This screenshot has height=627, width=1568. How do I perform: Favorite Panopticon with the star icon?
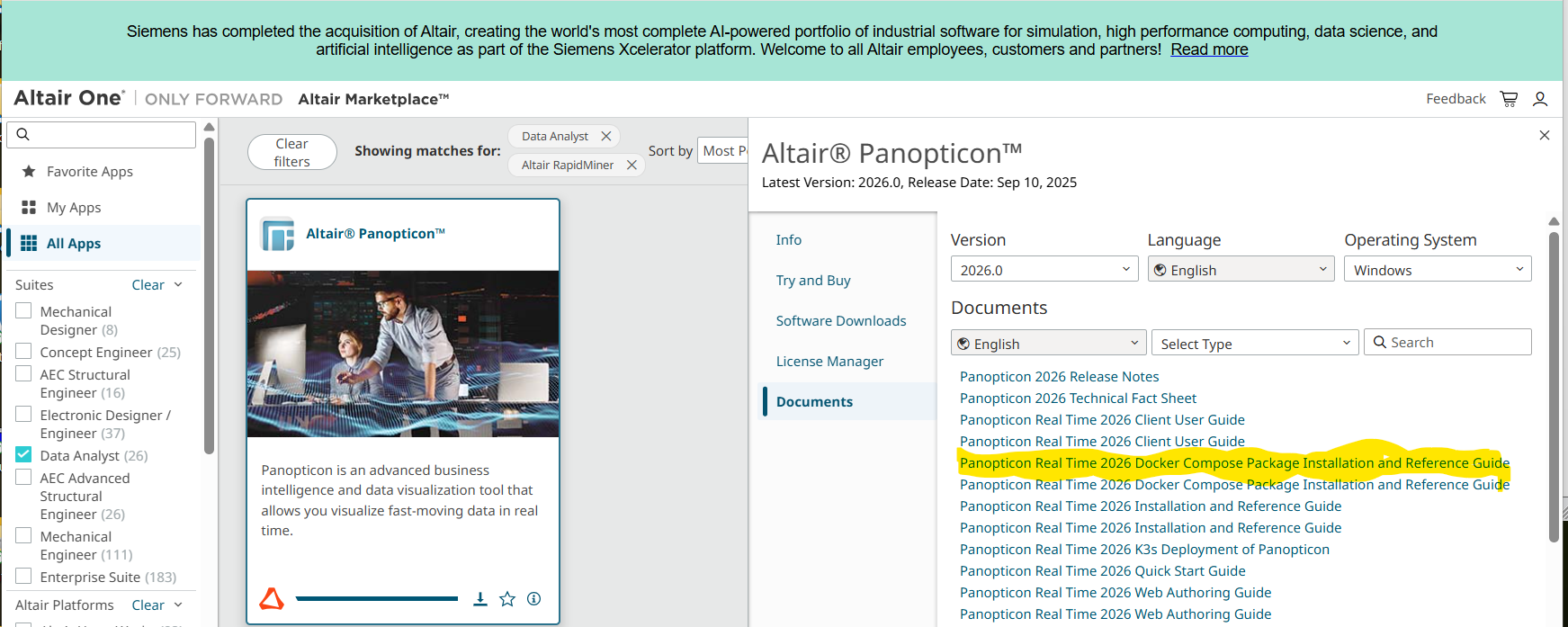(507, 598)
